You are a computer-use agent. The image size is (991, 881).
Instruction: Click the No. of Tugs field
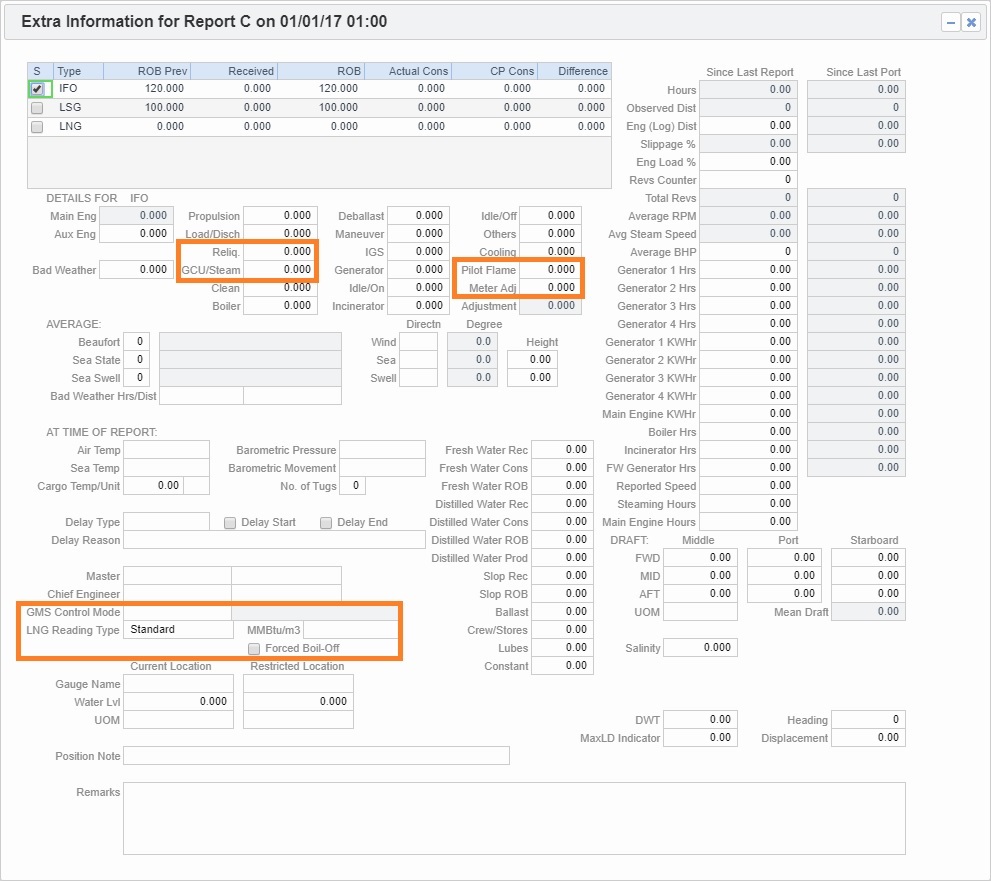coord(352,486)
